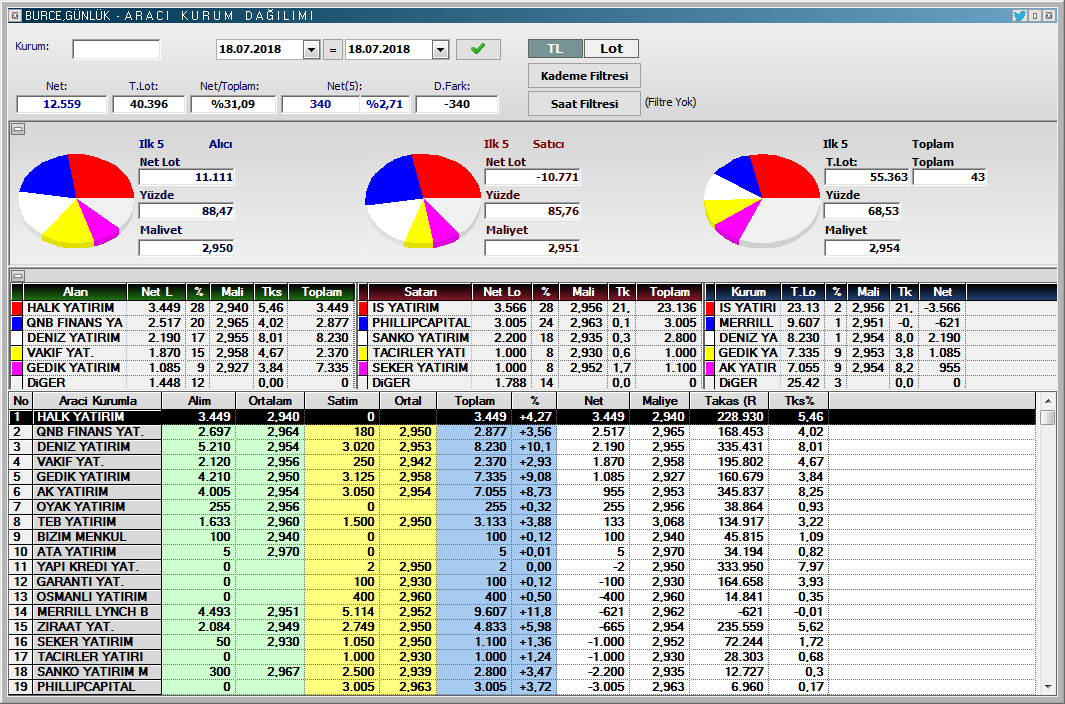
Task: Click the blue swatch beside QNB FINANS YA
Action: click(18, 323)
